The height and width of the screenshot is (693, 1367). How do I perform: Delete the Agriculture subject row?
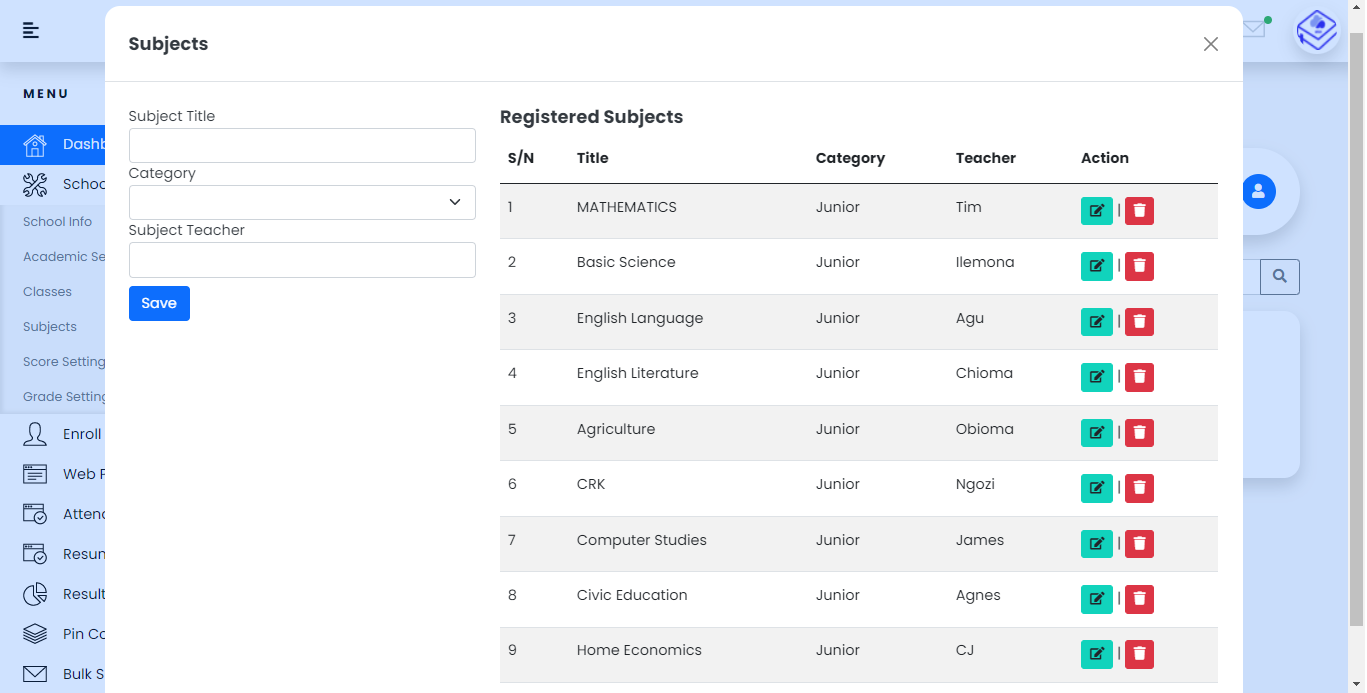1139,433
